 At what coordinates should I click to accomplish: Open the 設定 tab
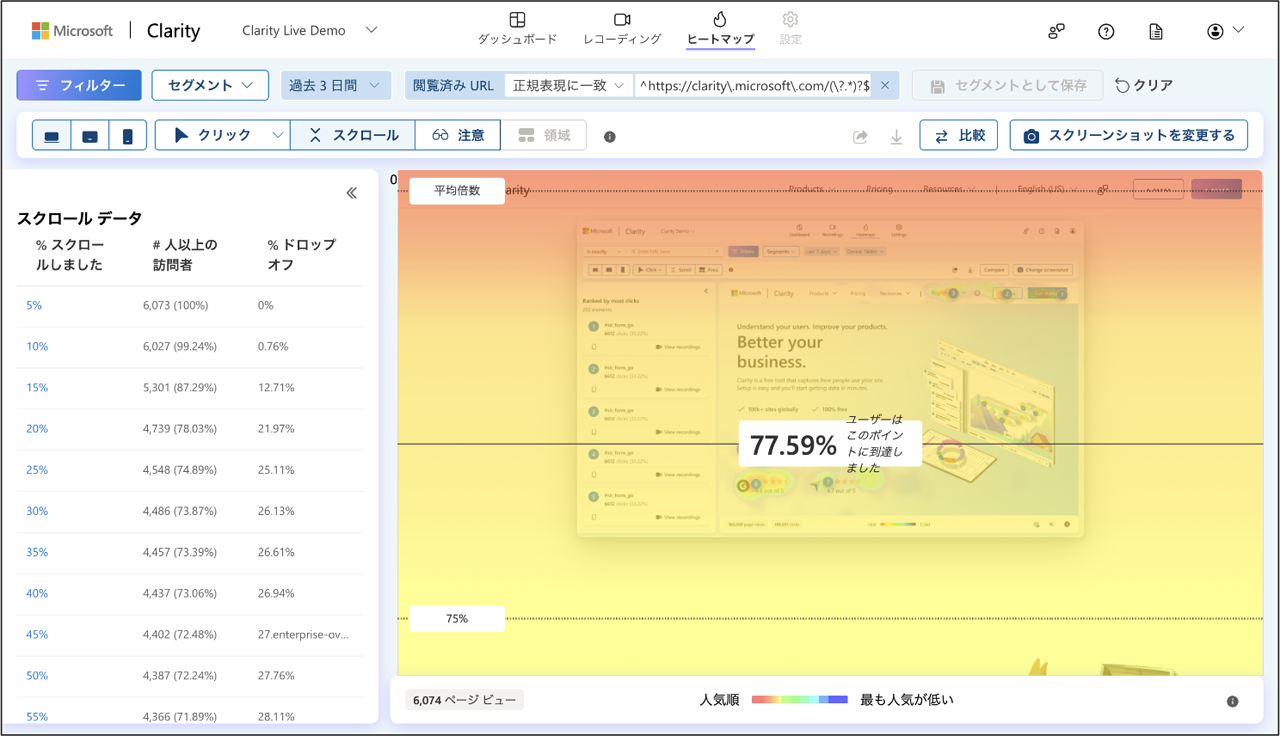(790, 29)
